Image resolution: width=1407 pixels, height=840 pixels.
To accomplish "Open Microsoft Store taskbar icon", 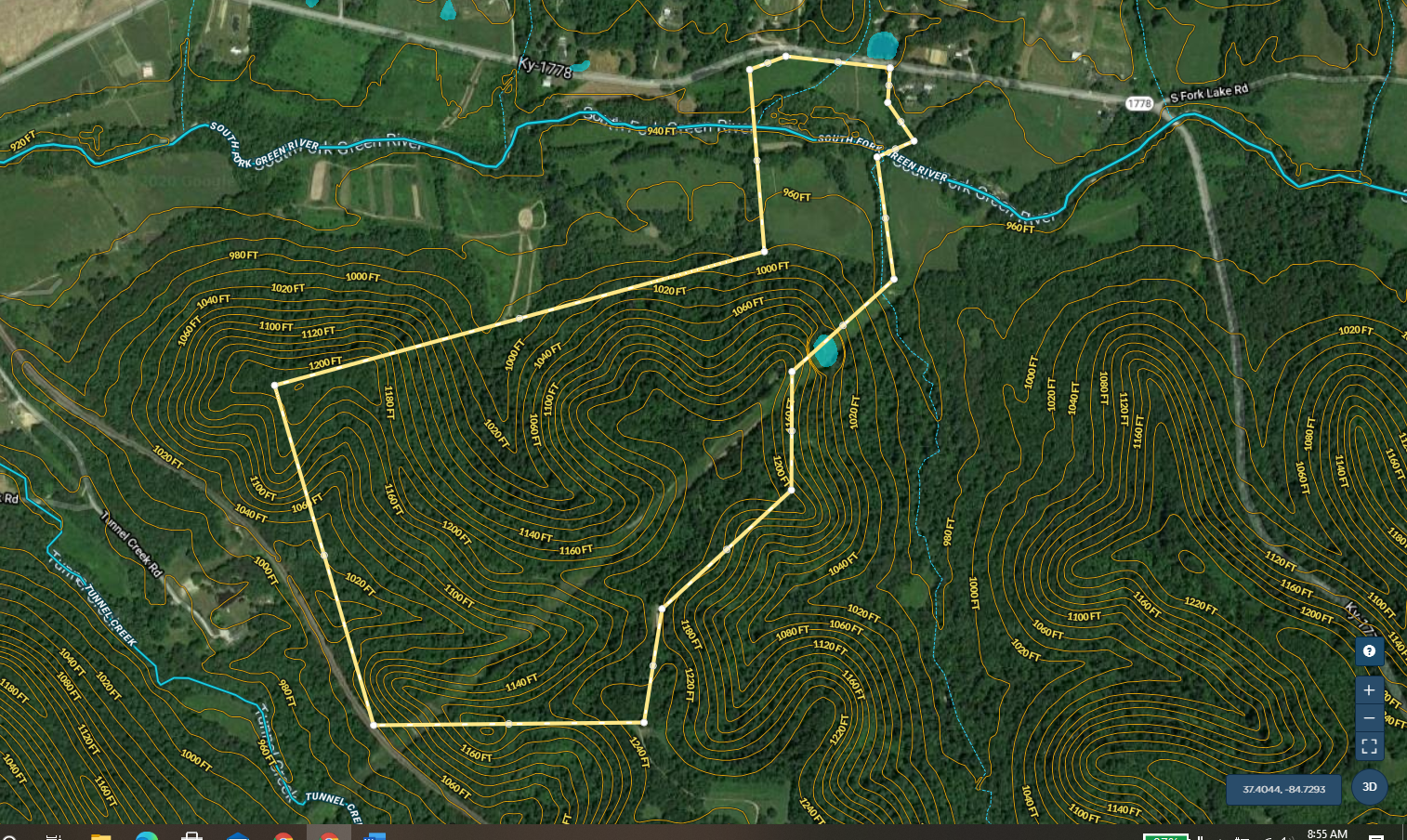I will pos(191,835).
